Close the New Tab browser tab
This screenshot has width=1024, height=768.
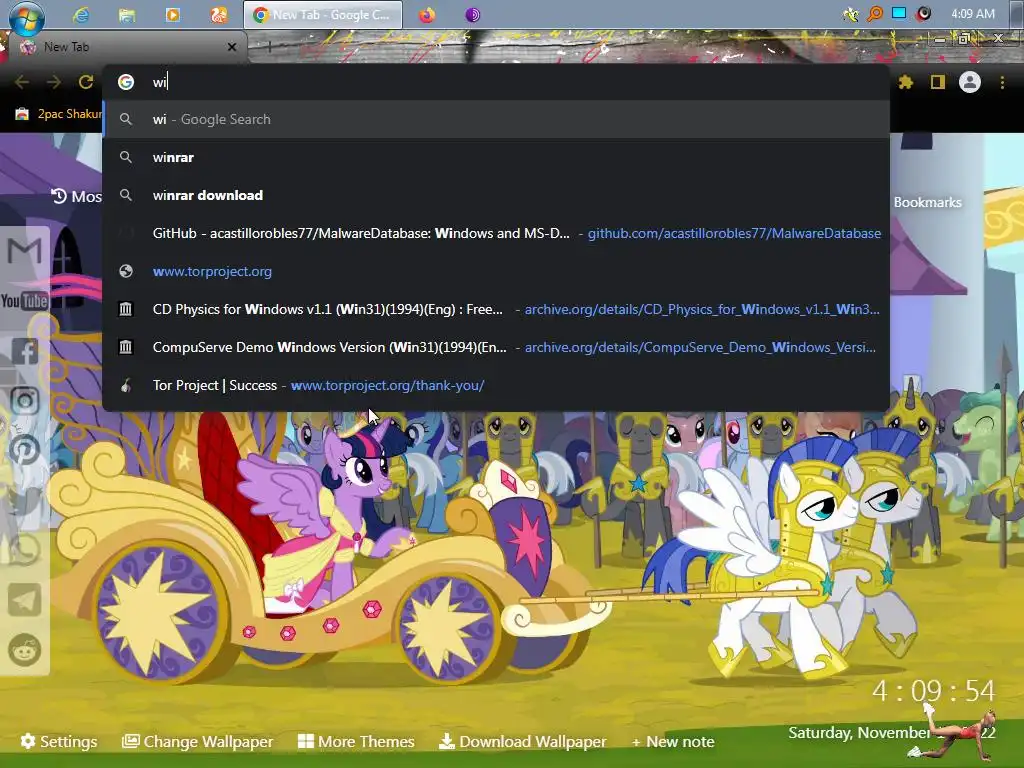tap(232, 47)
